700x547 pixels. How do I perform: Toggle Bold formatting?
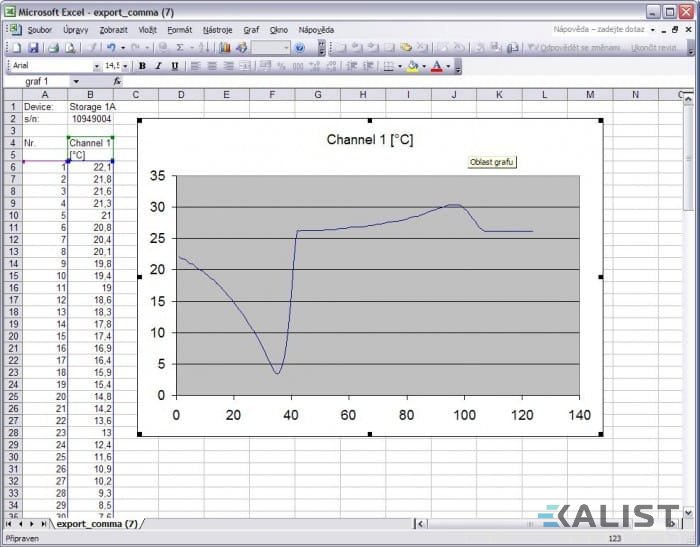pos(142,66)
